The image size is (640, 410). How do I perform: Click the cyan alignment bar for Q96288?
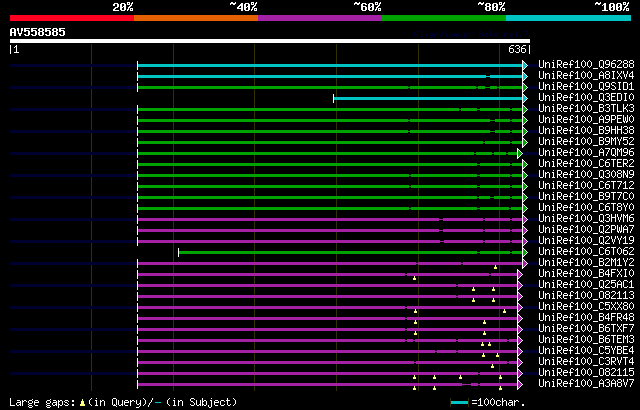point(330,65)
